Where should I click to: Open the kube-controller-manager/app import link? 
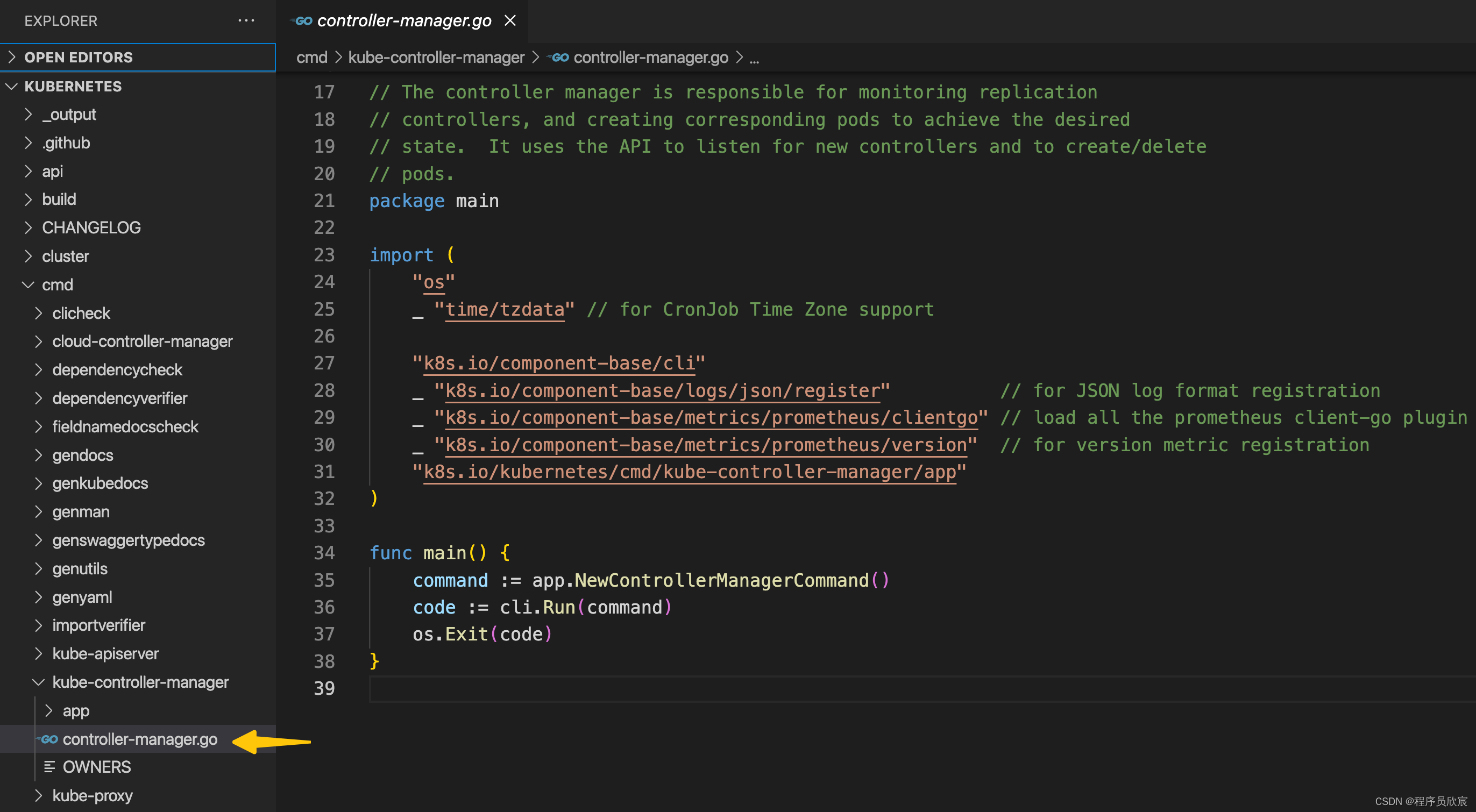click(x=690, y=473)
